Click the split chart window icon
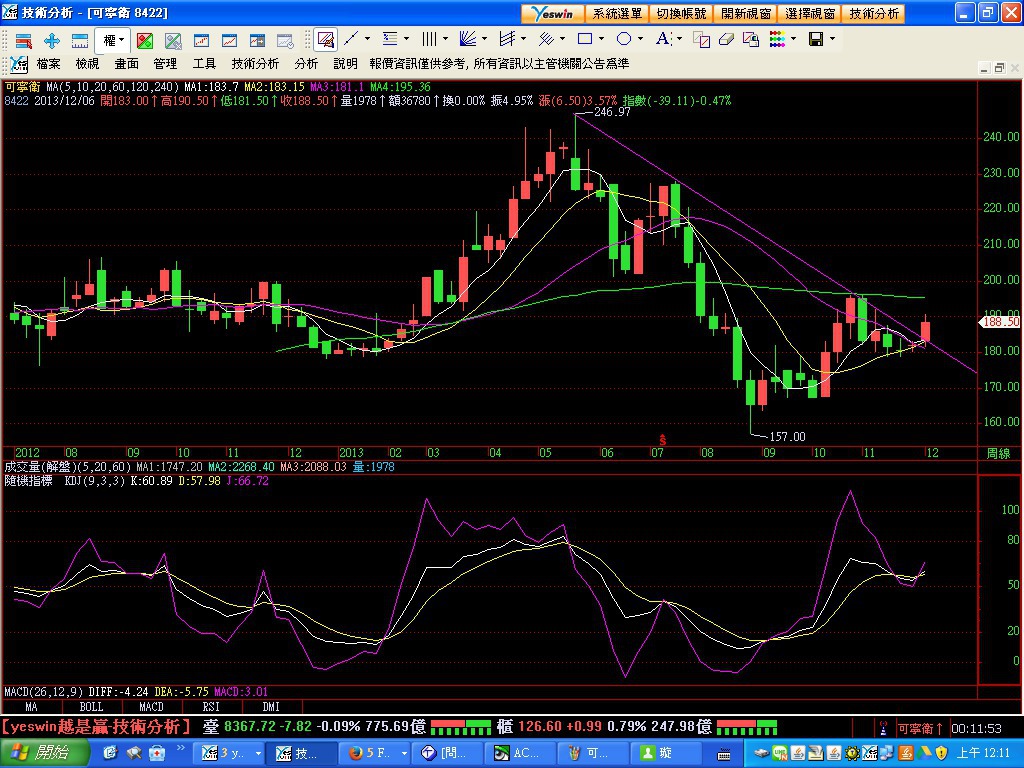Screen dimensions: 1024x768 coord(257,40)
